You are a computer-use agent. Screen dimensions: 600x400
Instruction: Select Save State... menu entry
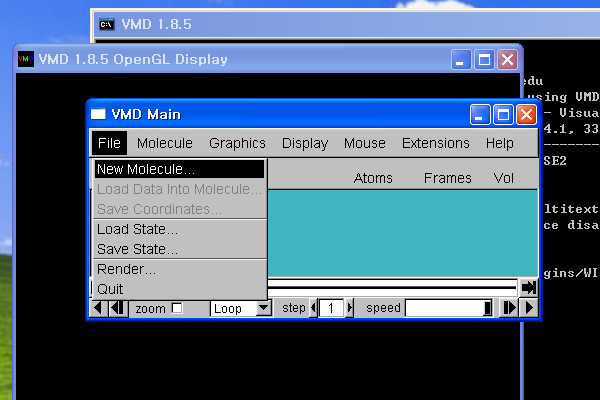[x=179, y=249]
